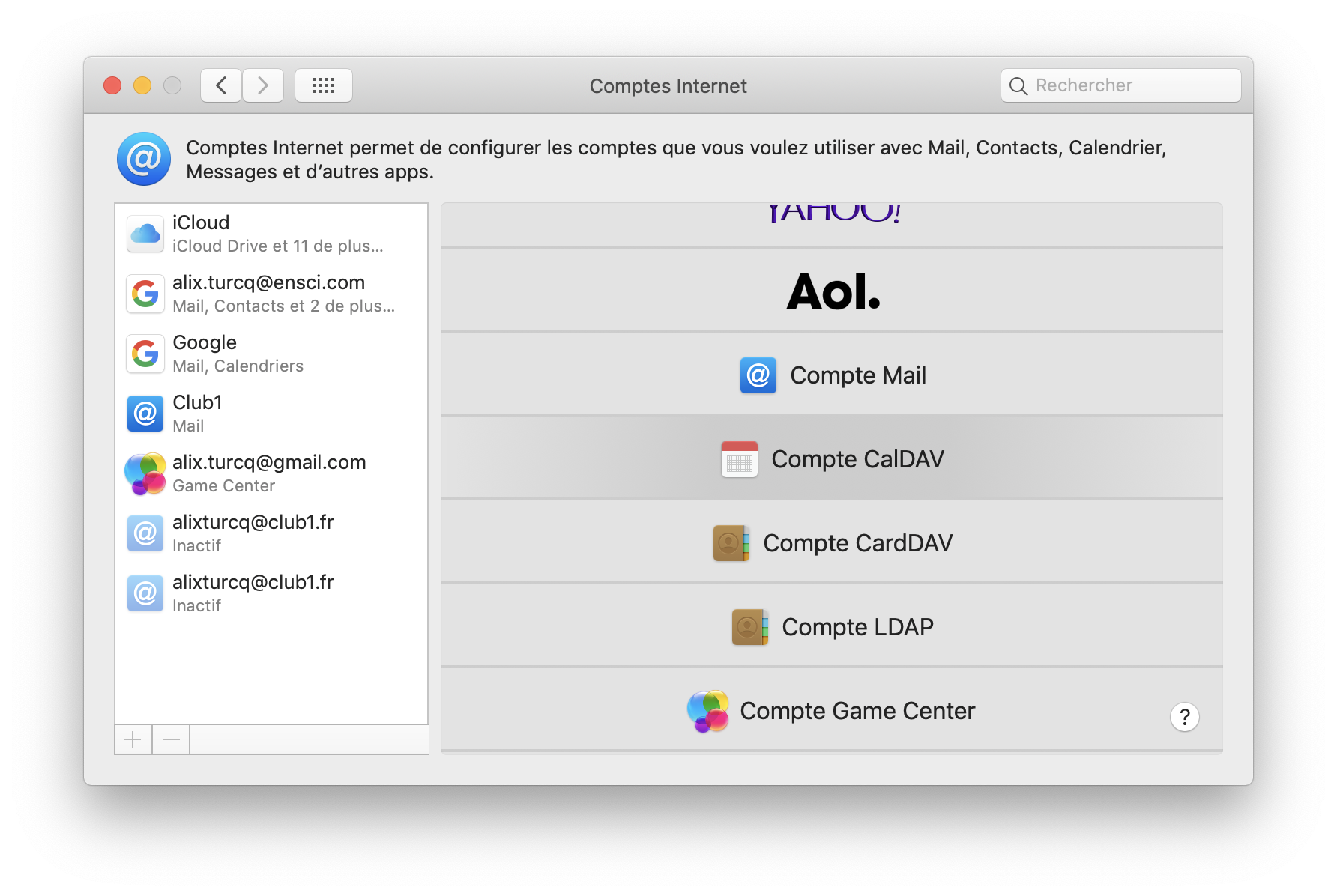This screenshot has height=896, width=1337.
Task: Select the Google account with Mail, Calendriers
Action: click(x=271, y=354)
